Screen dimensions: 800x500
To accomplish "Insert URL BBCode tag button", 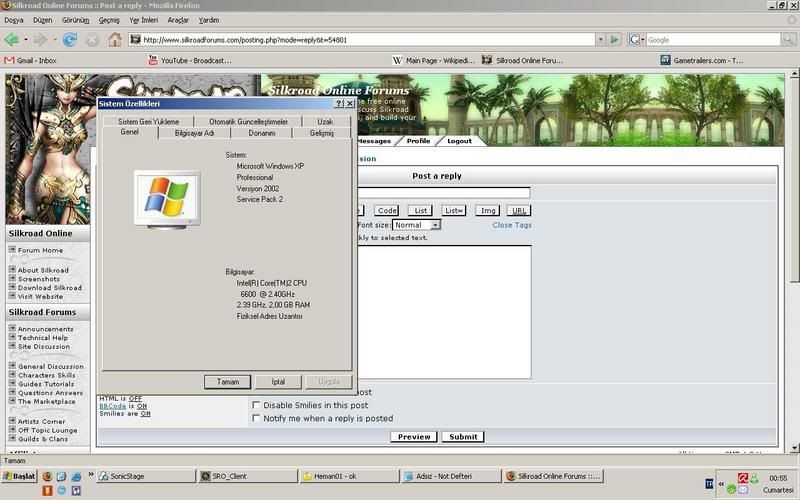I will coord(519,210).
